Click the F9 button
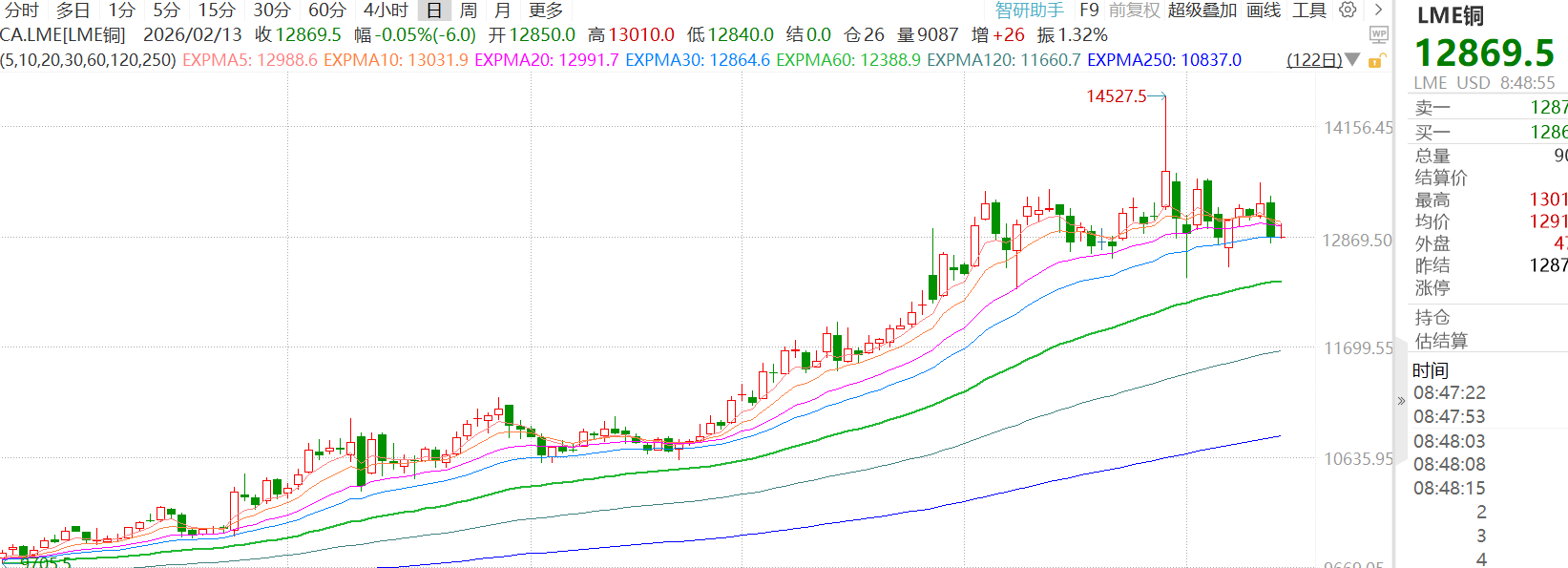Viewport: 1568px width, 568px height. point(1089,10)
